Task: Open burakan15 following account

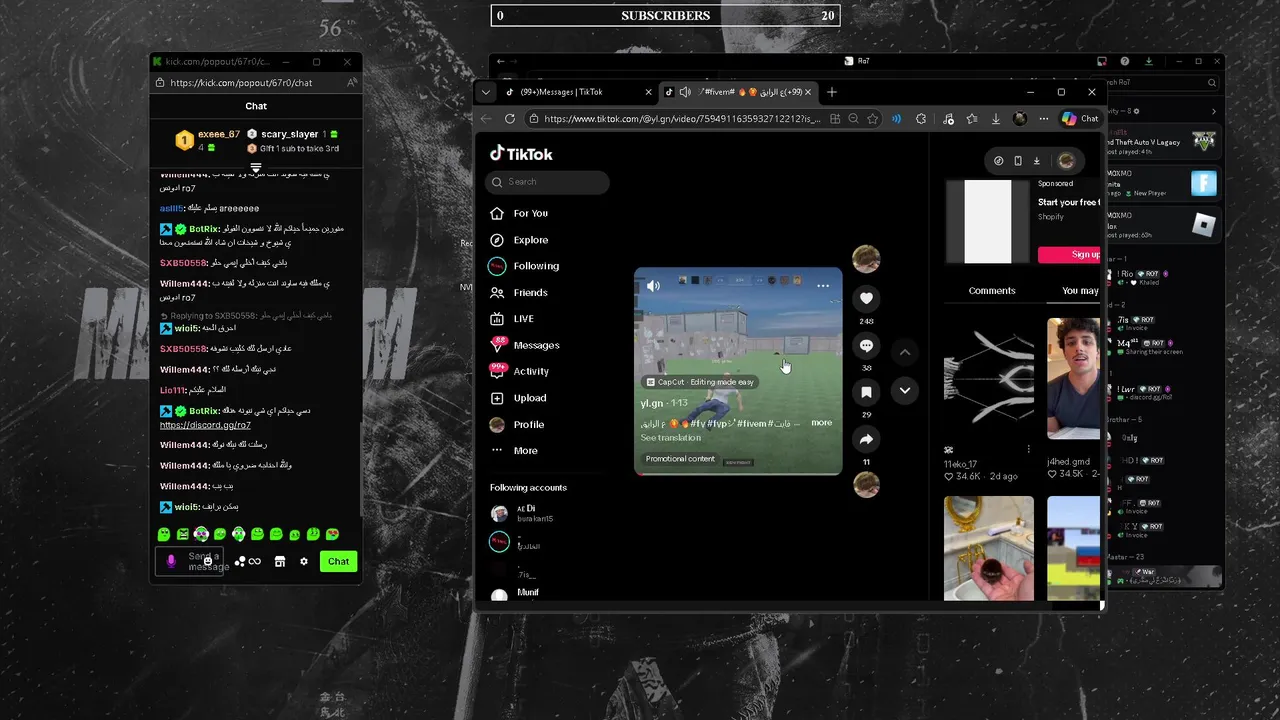Action: coord(522,513)
